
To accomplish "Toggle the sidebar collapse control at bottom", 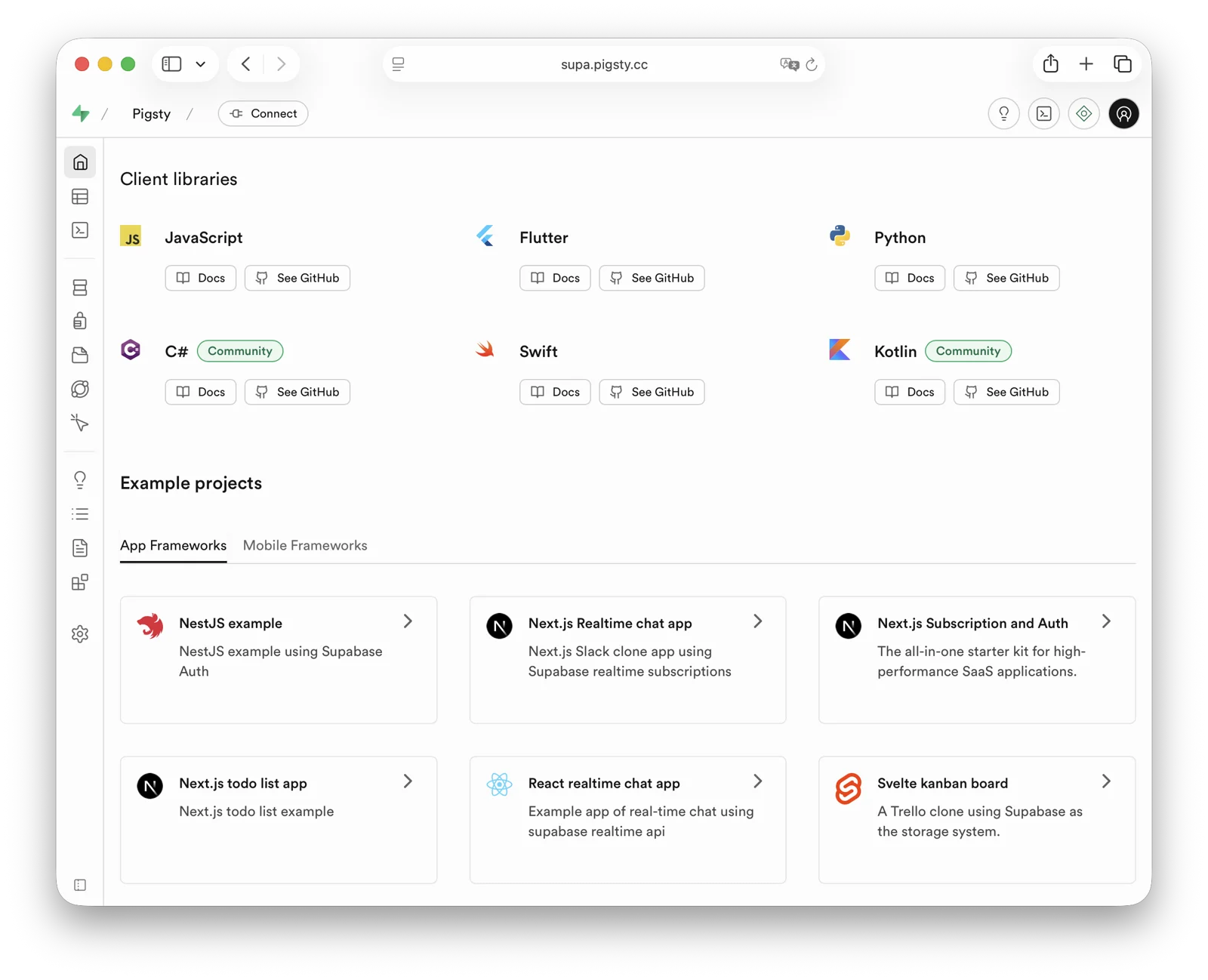I will [x=80, y=885].
